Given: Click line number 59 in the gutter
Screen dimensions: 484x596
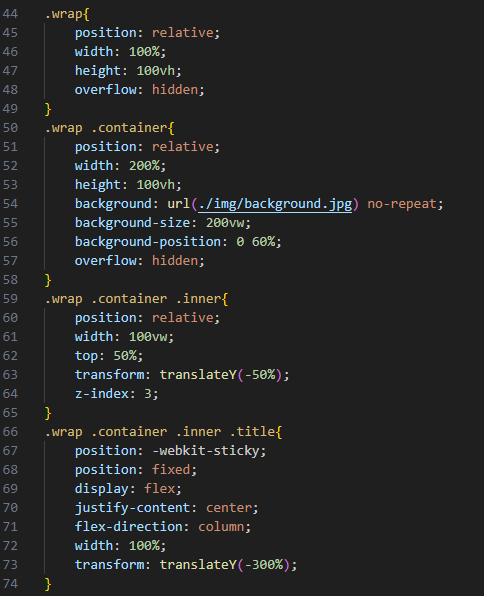Looking at the screenshot, I should click(10, 299).
